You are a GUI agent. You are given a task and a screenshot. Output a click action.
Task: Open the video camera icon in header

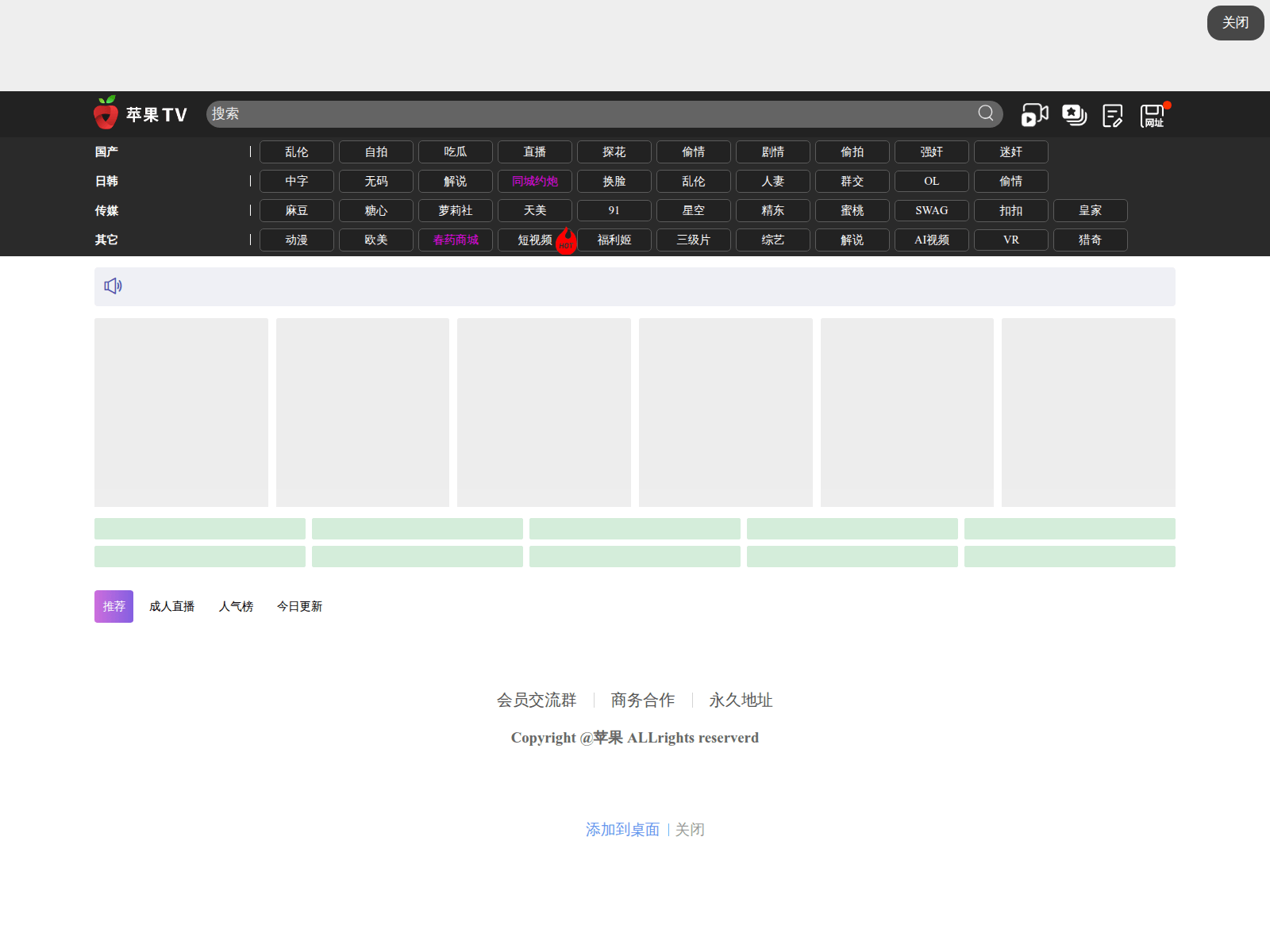pos(1034,115)
